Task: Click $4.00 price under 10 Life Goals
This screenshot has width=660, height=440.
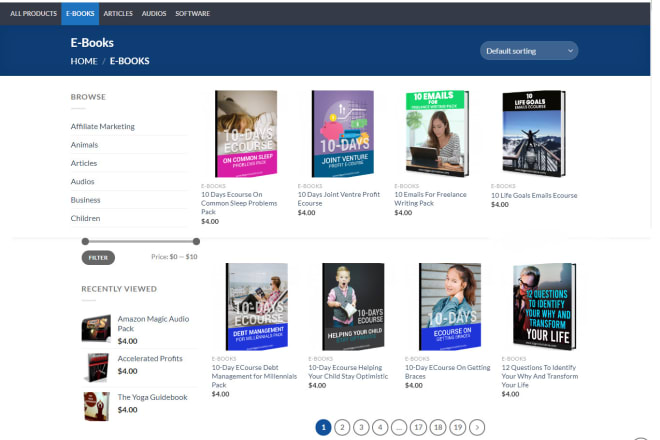Action: [500, 205]
